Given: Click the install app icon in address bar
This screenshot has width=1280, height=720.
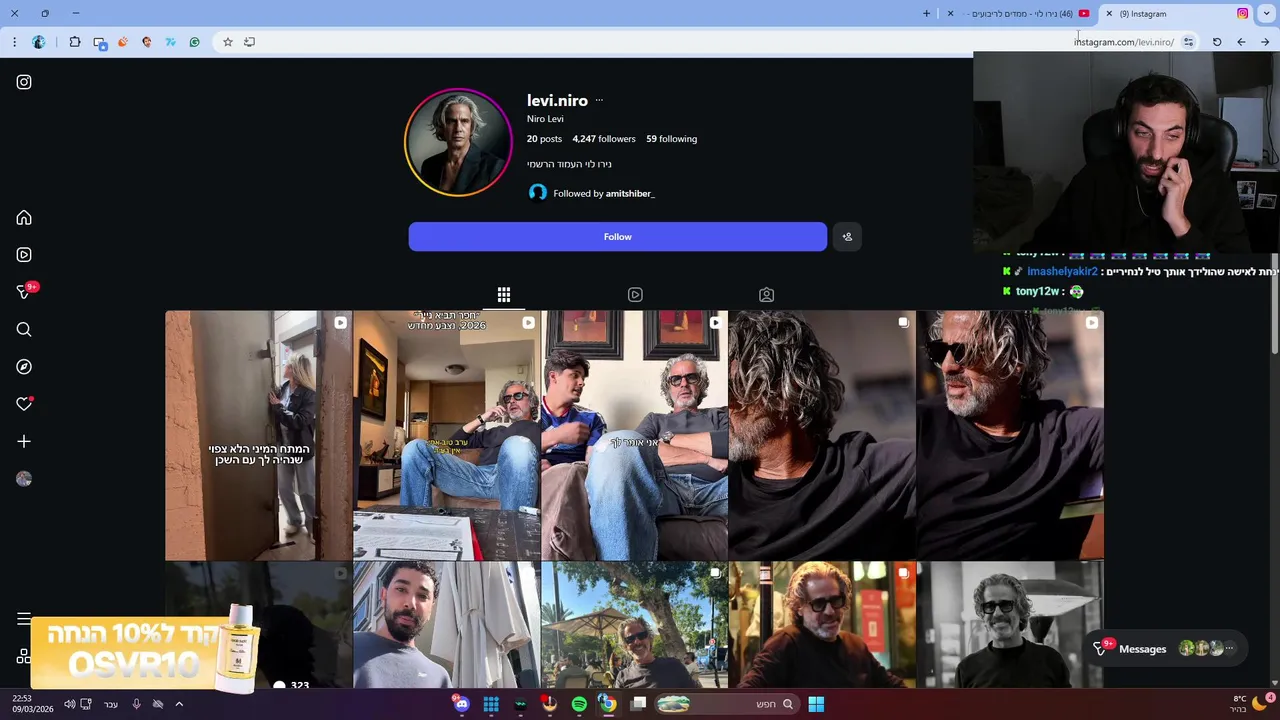Looking at the screenshot, I should click(x=249, y=42).
